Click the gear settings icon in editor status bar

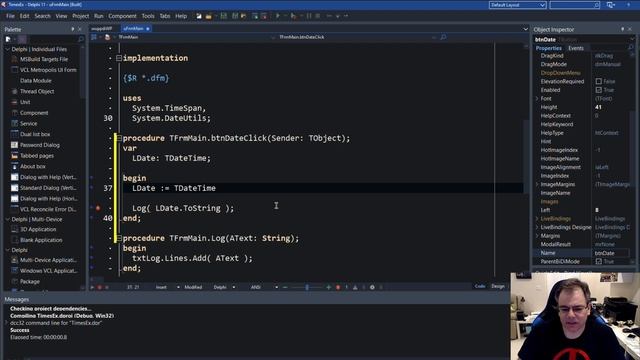(372, 287)
